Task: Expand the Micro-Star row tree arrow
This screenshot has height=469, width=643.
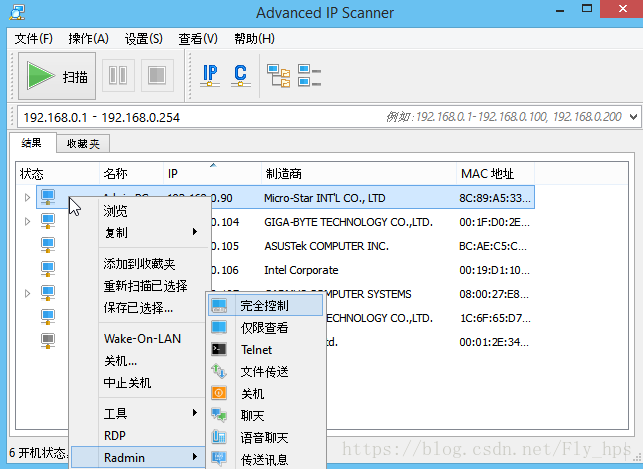Action: click(x=27, y=198)
